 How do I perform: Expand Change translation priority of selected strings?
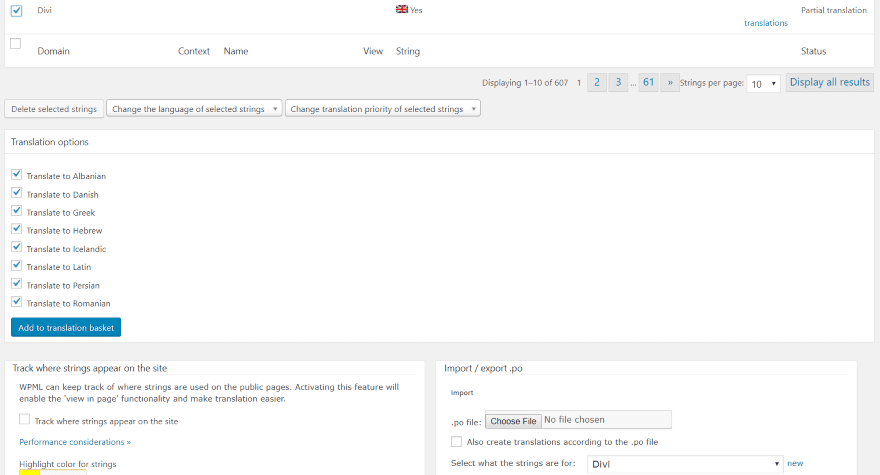coord(382,108)
